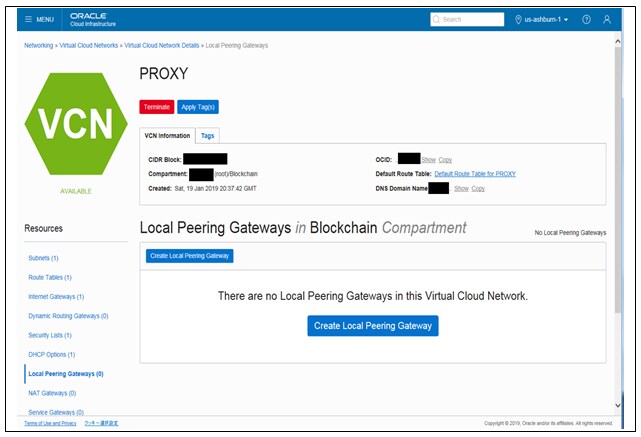Open Subnets (1) resource
This screenshot has width=641, height=437.
(x=43, y=258)
